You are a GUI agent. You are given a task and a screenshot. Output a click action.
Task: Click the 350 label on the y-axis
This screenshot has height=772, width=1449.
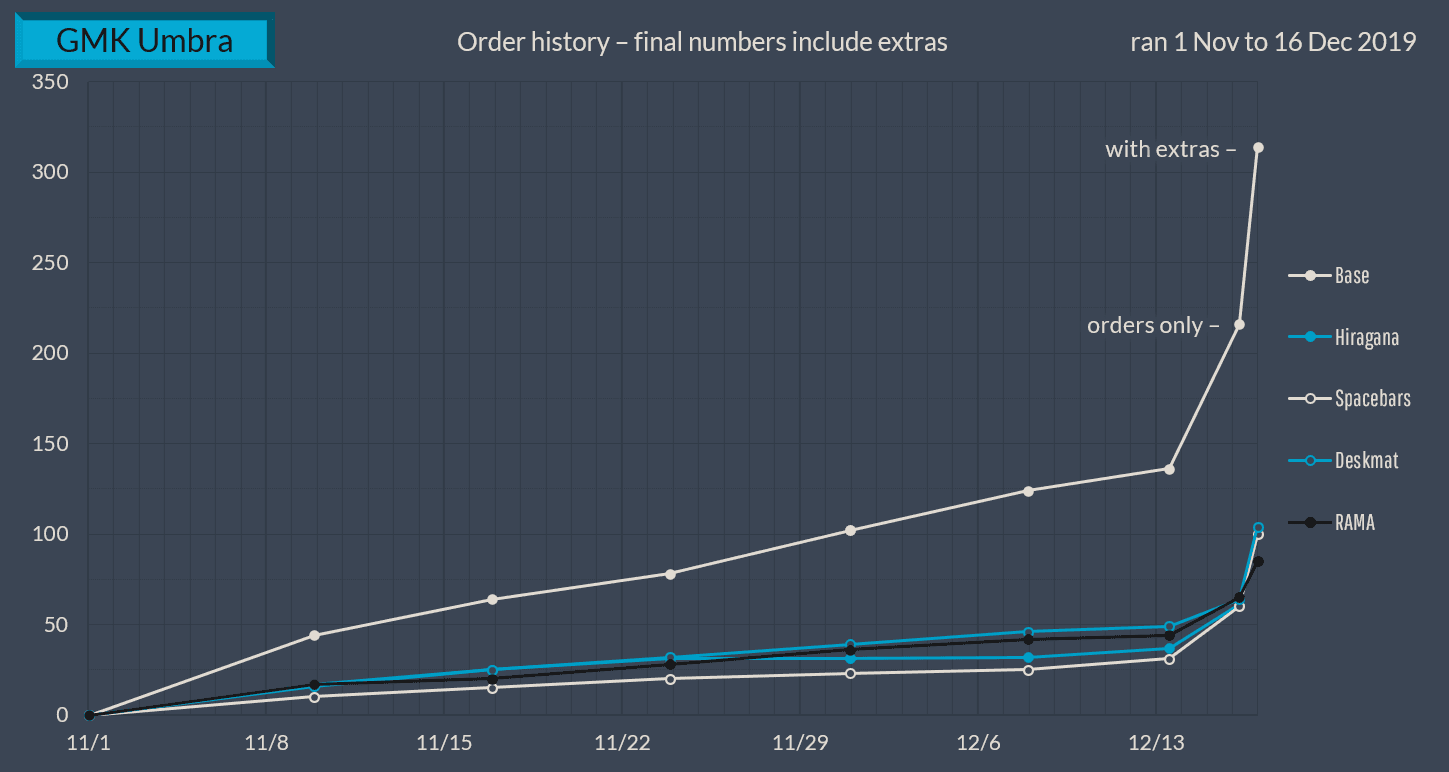pos(50,81)
